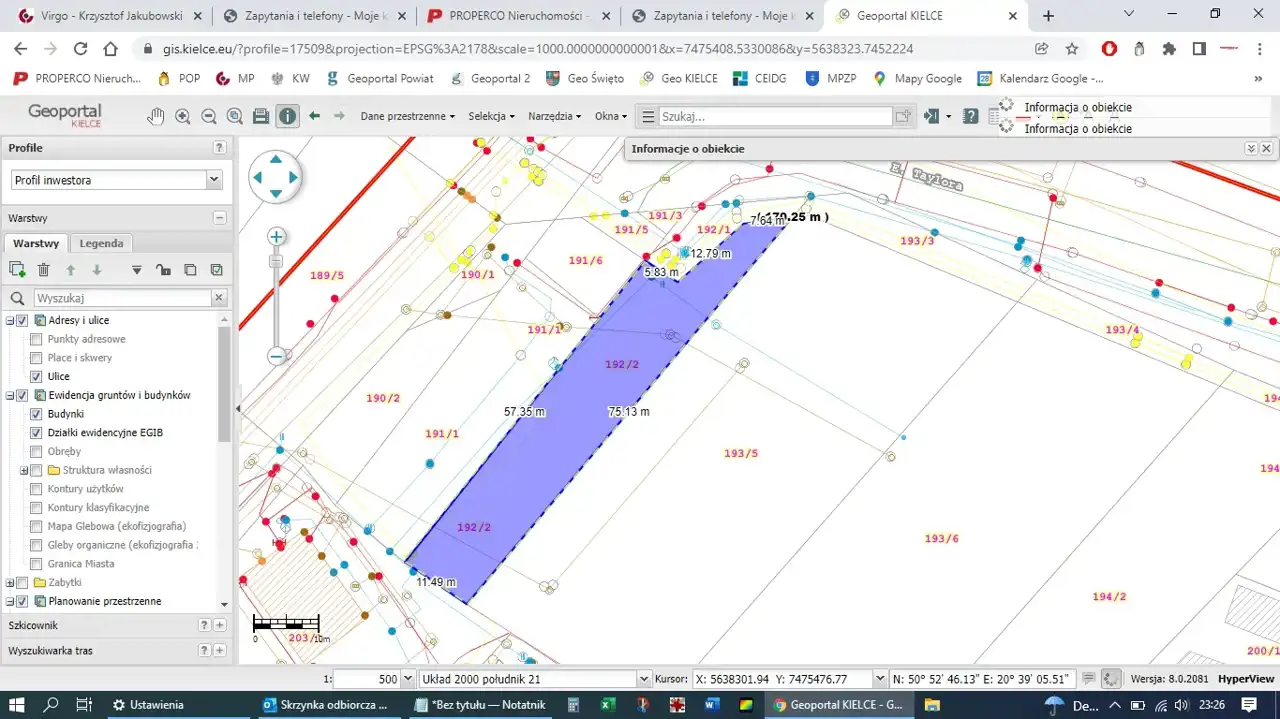Select the pan hand tool
This screenshot has width=1280, height=719.
click(156, 116)
